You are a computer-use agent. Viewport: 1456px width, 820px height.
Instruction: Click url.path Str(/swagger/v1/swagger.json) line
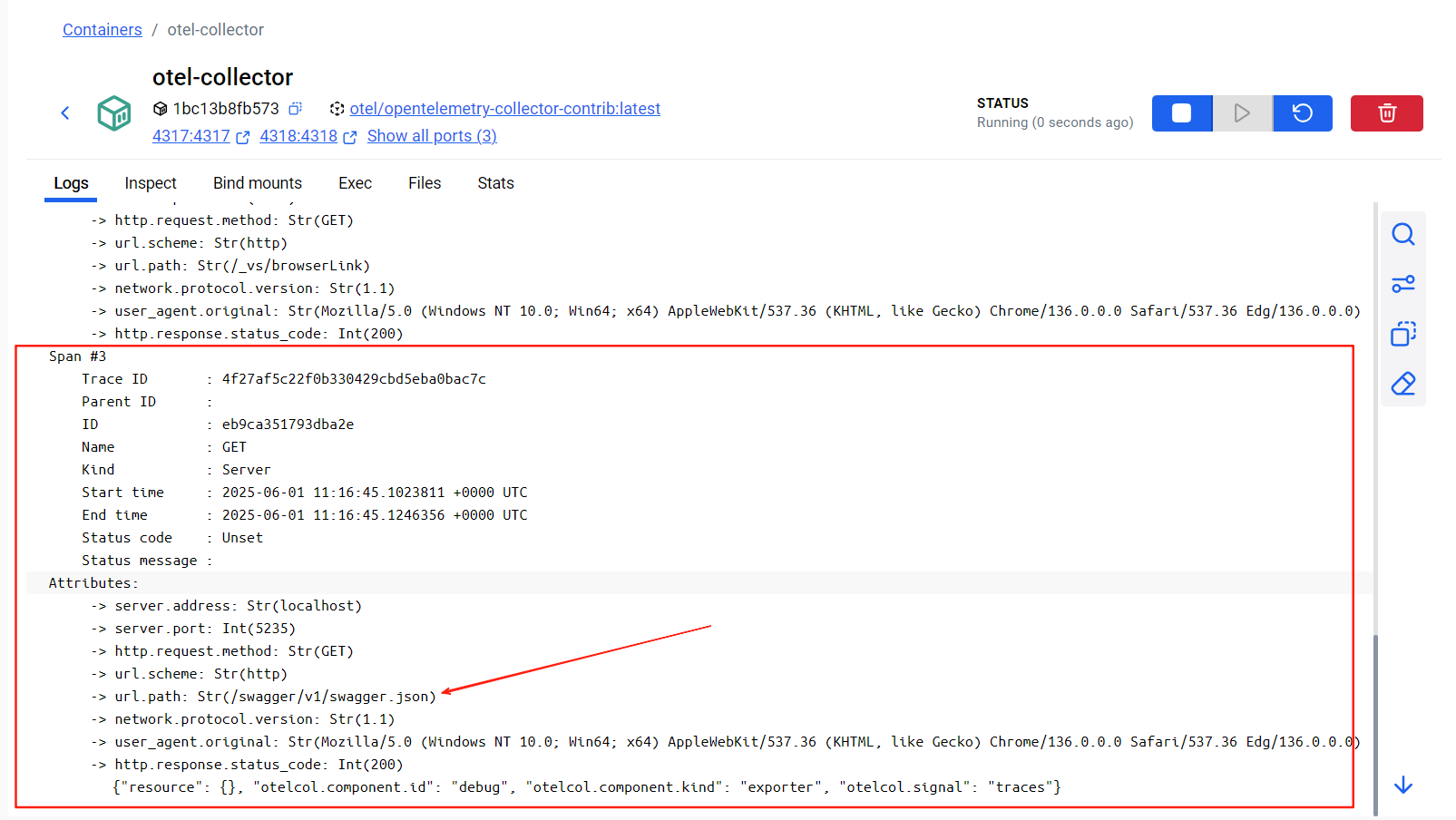[x=264, y=697]
